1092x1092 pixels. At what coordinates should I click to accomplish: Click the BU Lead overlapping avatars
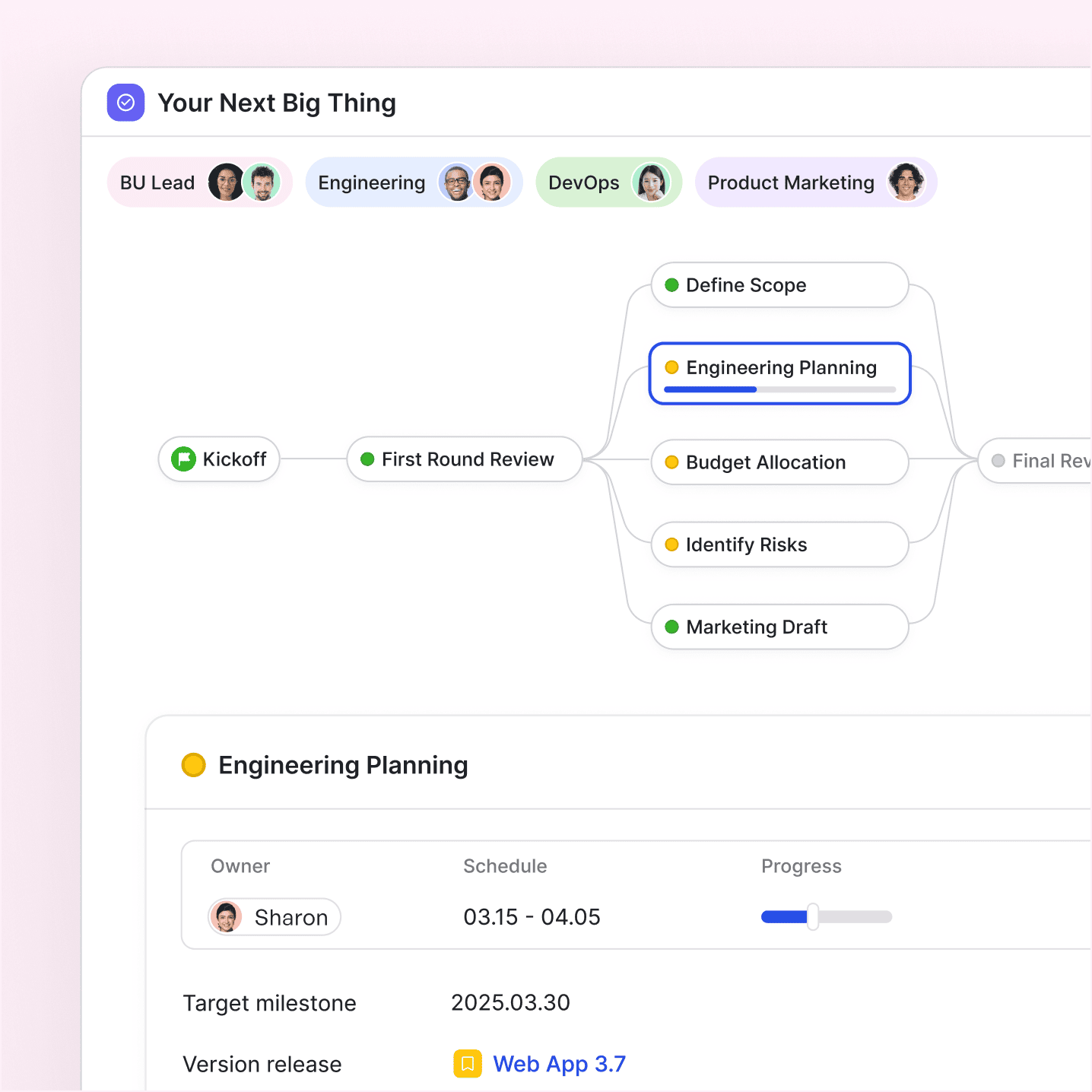(x=243, y=183)
